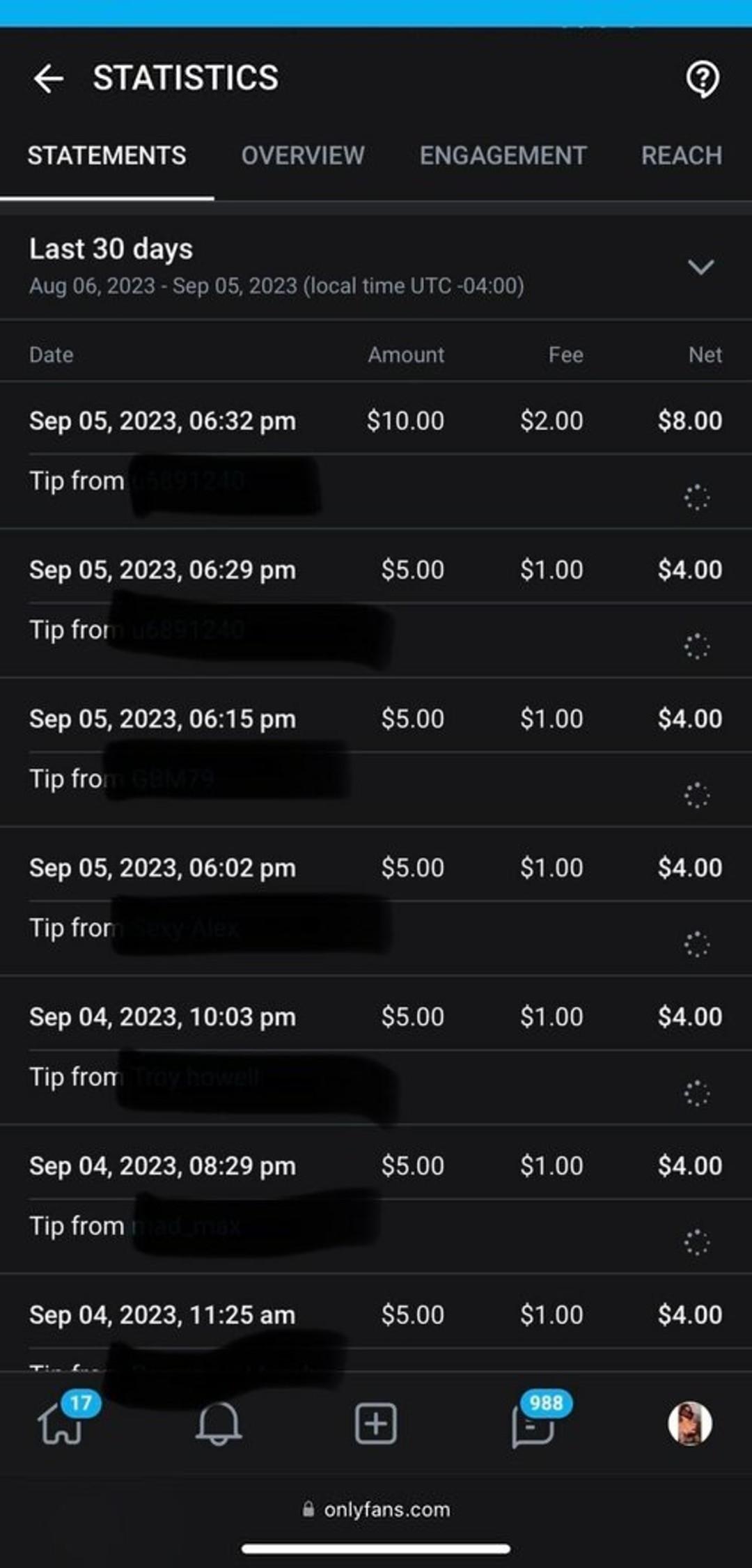
Task: Click the status icon for 06:32 pm tip
Action: pyautogui.click(x=696, y=497)
